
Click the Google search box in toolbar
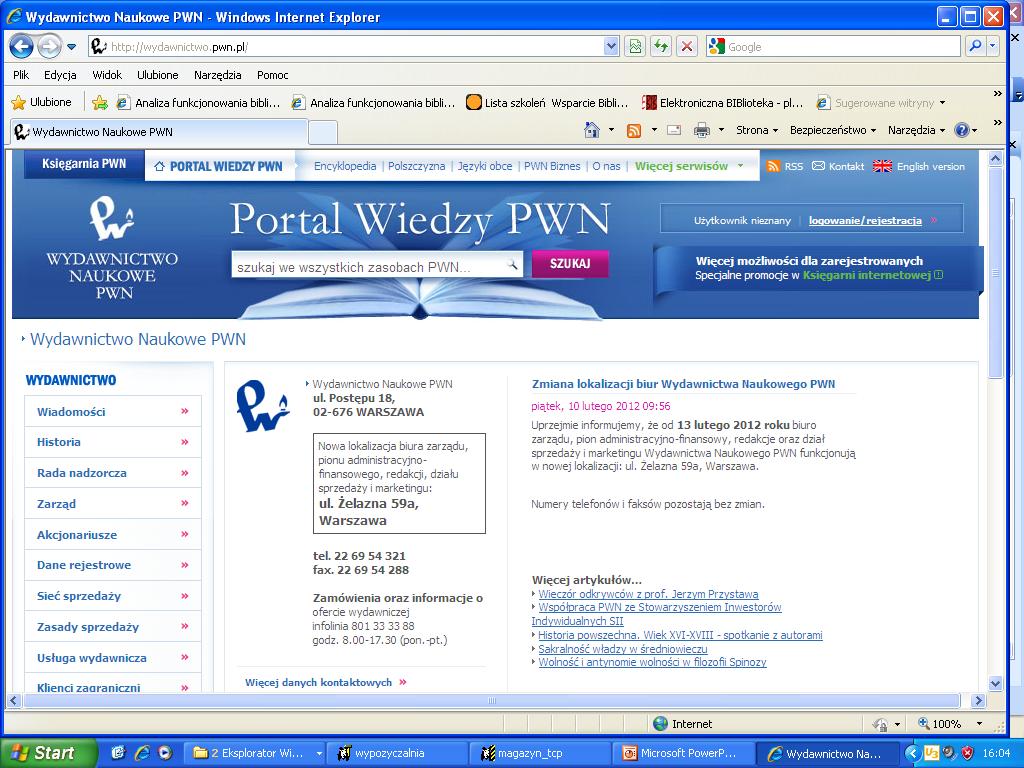point(833,46)
